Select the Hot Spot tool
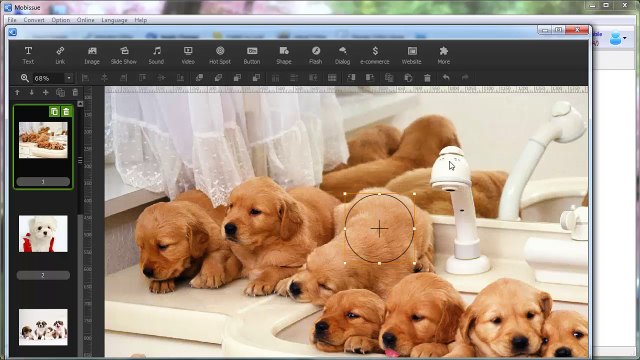This screenshot has width=640, height=360. tap(220, 55)
